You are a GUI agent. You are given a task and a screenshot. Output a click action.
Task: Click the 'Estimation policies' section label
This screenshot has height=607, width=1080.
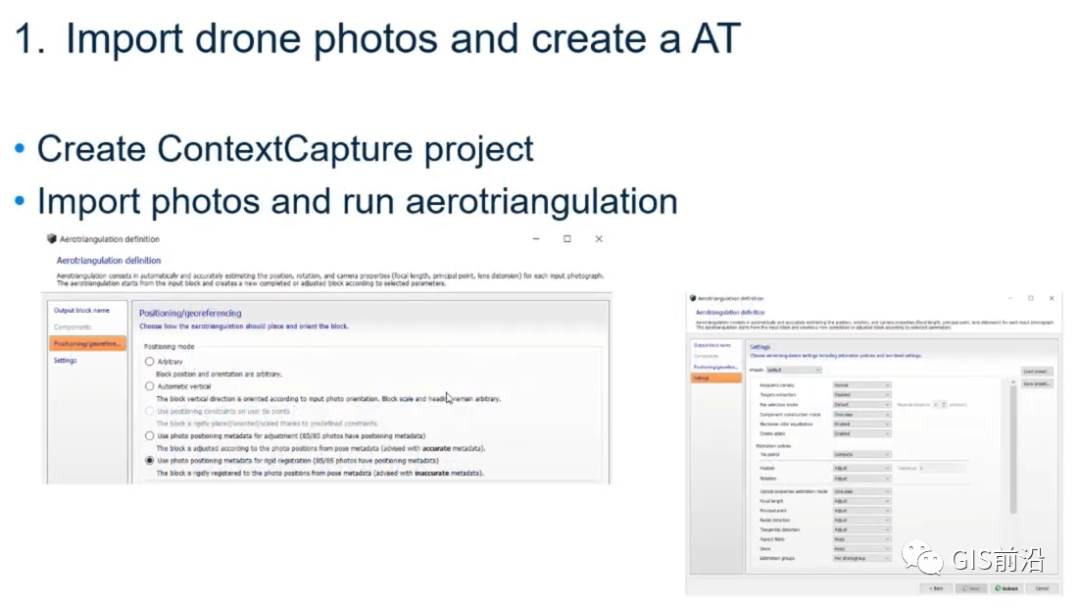pos(773,446)
